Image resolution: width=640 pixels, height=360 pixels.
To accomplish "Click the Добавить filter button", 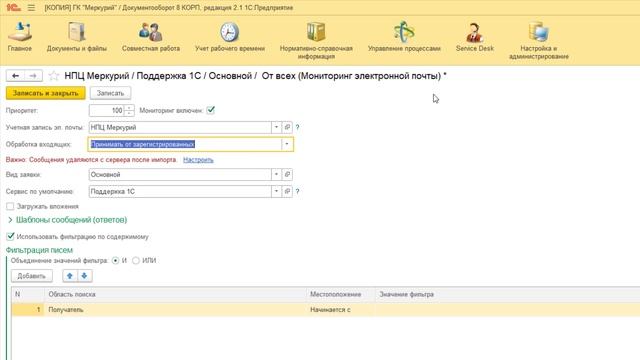I will pyautogui.click(x=31, y=276).
